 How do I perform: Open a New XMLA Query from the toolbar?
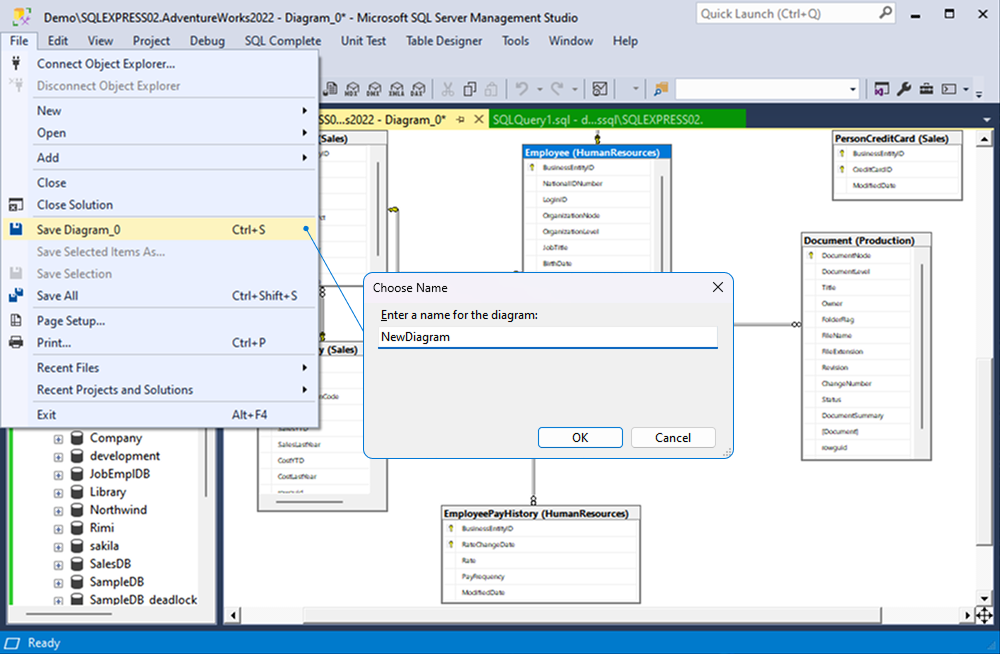[x=396, y=88]
